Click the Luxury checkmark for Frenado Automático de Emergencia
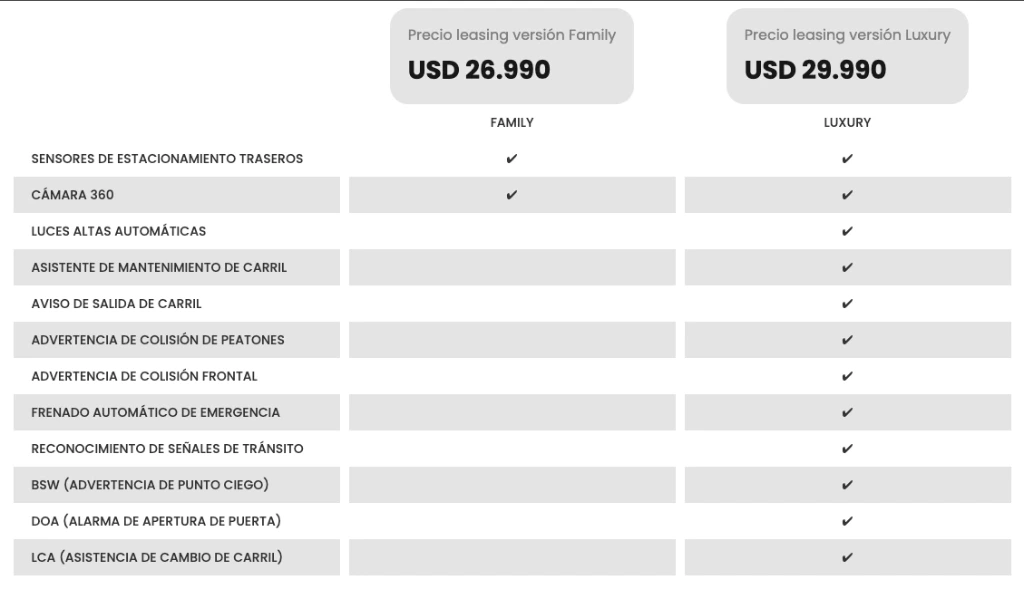Screen dimensions: 1024x599 click(847, 413)
